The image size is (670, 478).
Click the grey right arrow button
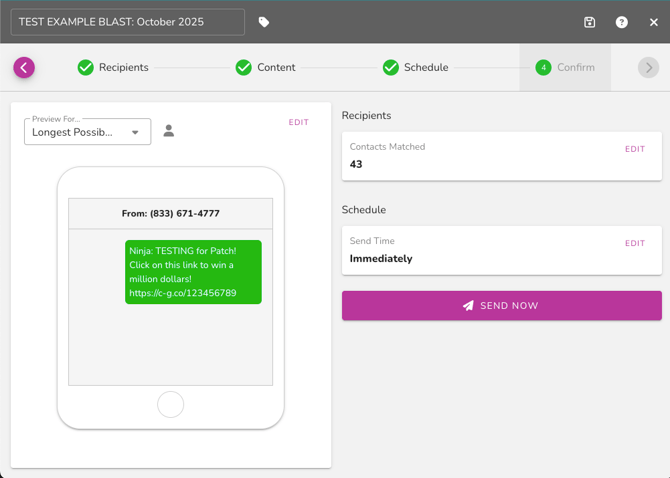point(648,67)
